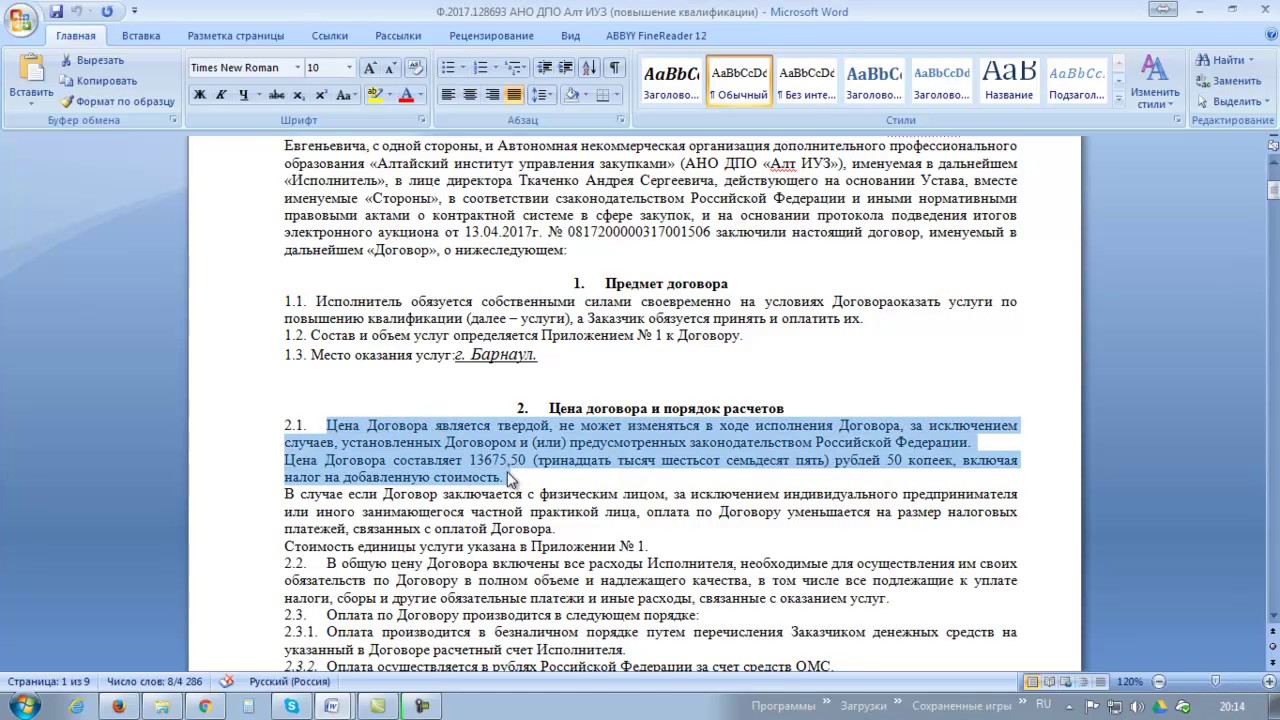
Task: Open Выделить selection dropdown
Action: click(x=1232, y=101)
